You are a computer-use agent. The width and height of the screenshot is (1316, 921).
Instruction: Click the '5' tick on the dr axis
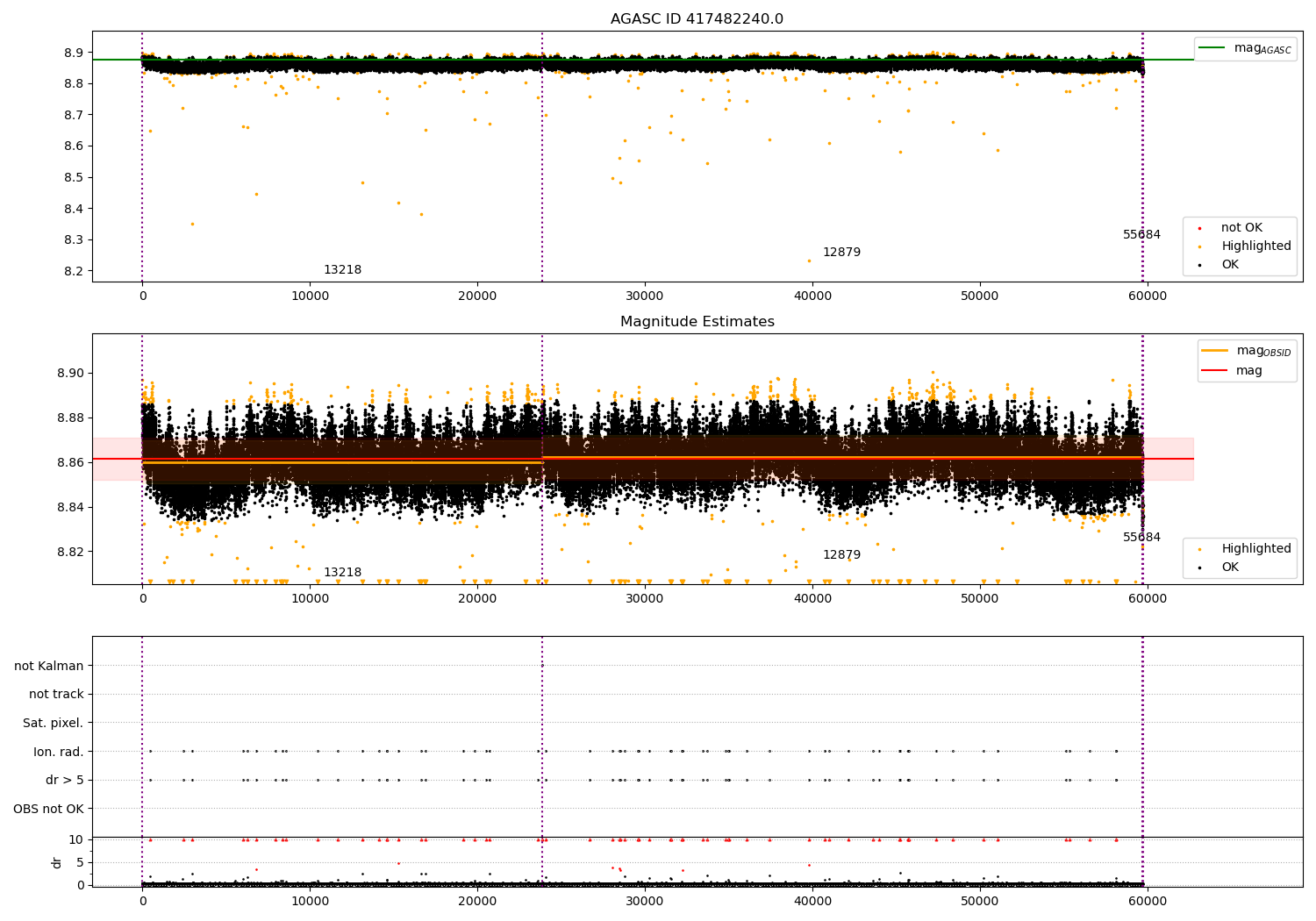point(80,862)
